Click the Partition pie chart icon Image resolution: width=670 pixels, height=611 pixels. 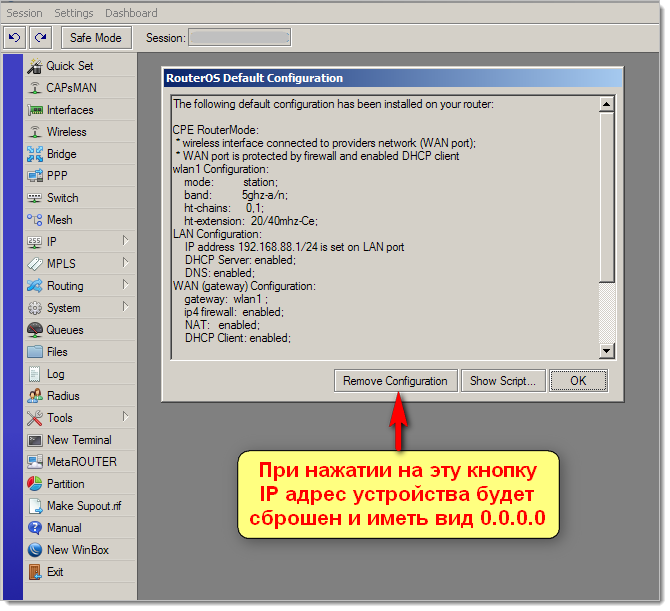tap(35, 484)
